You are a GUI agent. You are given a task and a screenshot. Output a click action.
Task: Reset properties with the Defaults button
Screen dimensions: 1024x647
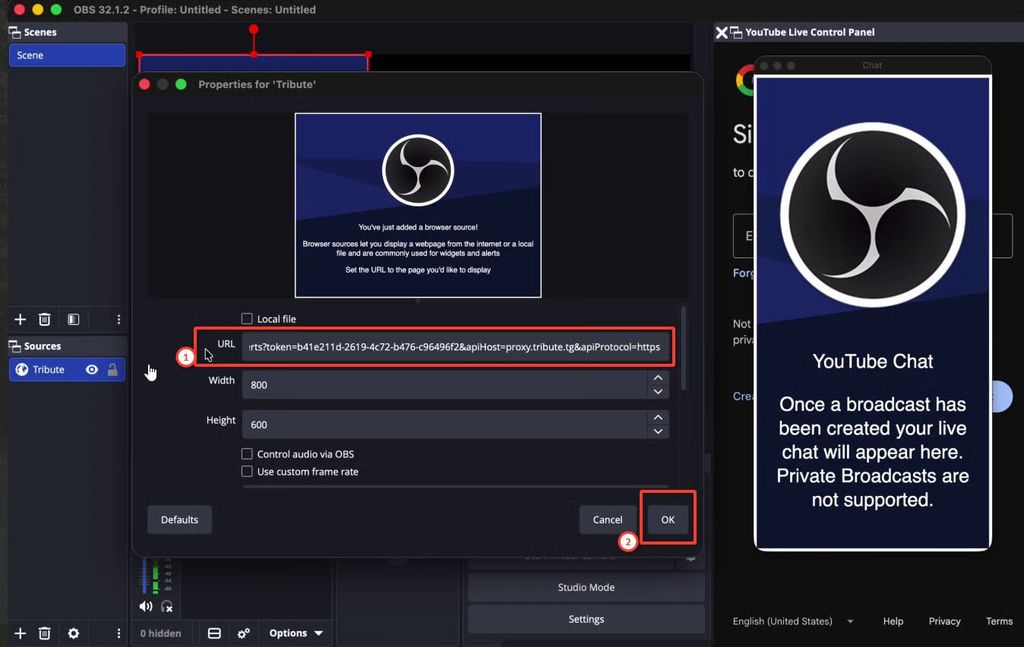pos(180,520)
